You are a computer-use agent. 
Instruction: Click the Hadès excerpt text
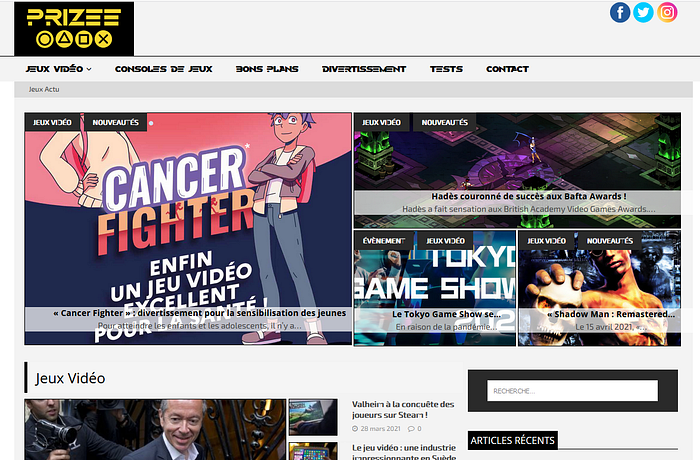529,209
